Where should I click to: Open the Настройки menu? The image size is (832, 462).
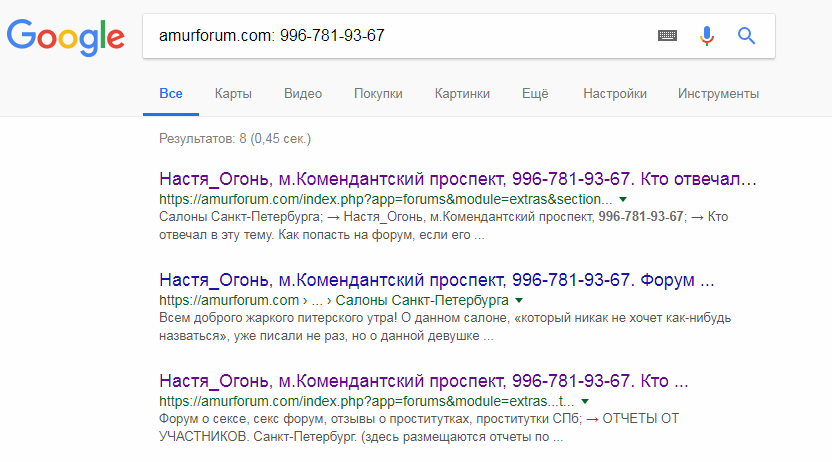click(615, 94)
